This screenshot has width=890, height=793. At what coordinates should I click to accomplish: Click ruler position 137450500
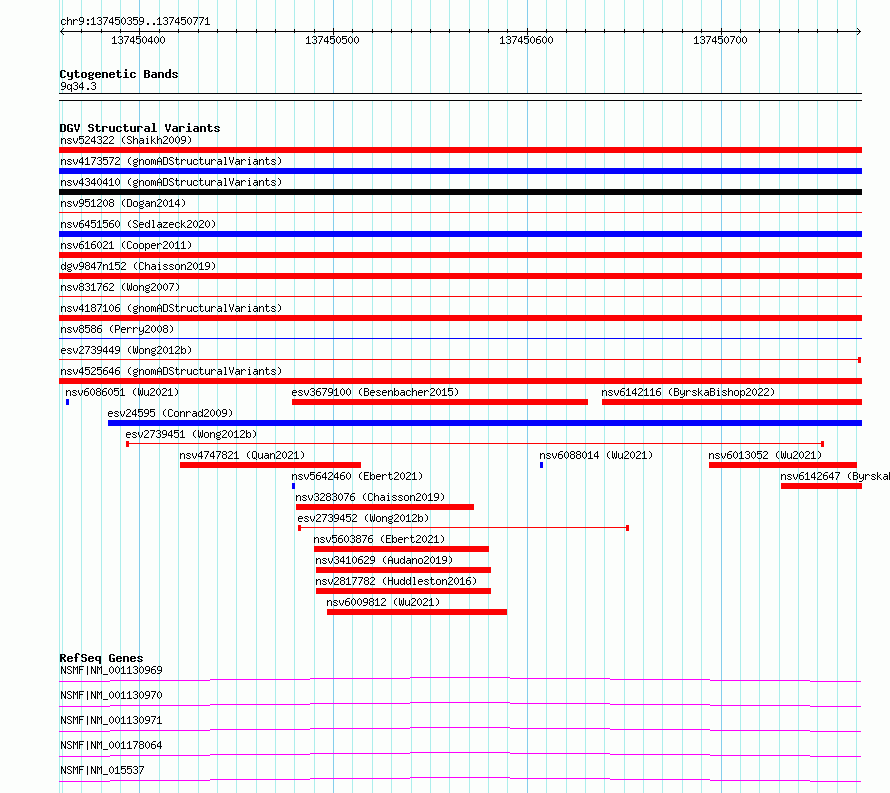332,40
